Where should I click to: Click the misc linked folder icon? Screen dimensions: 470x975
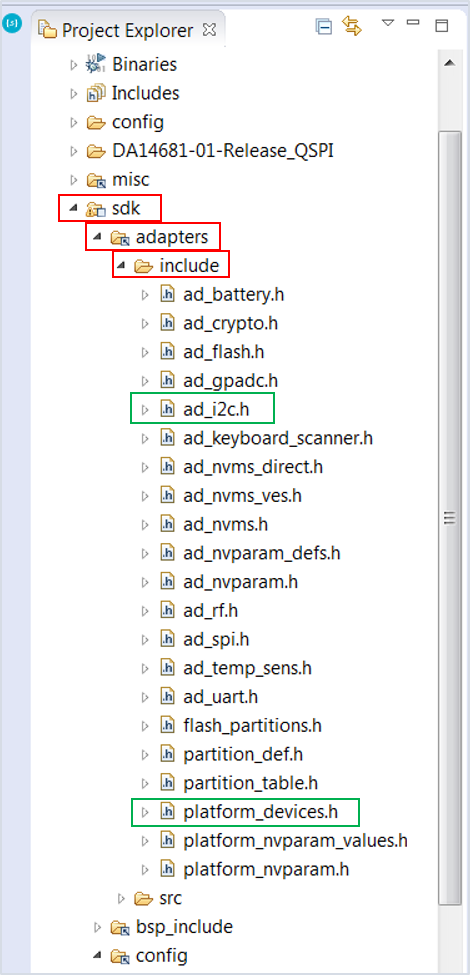click(96, 180)
